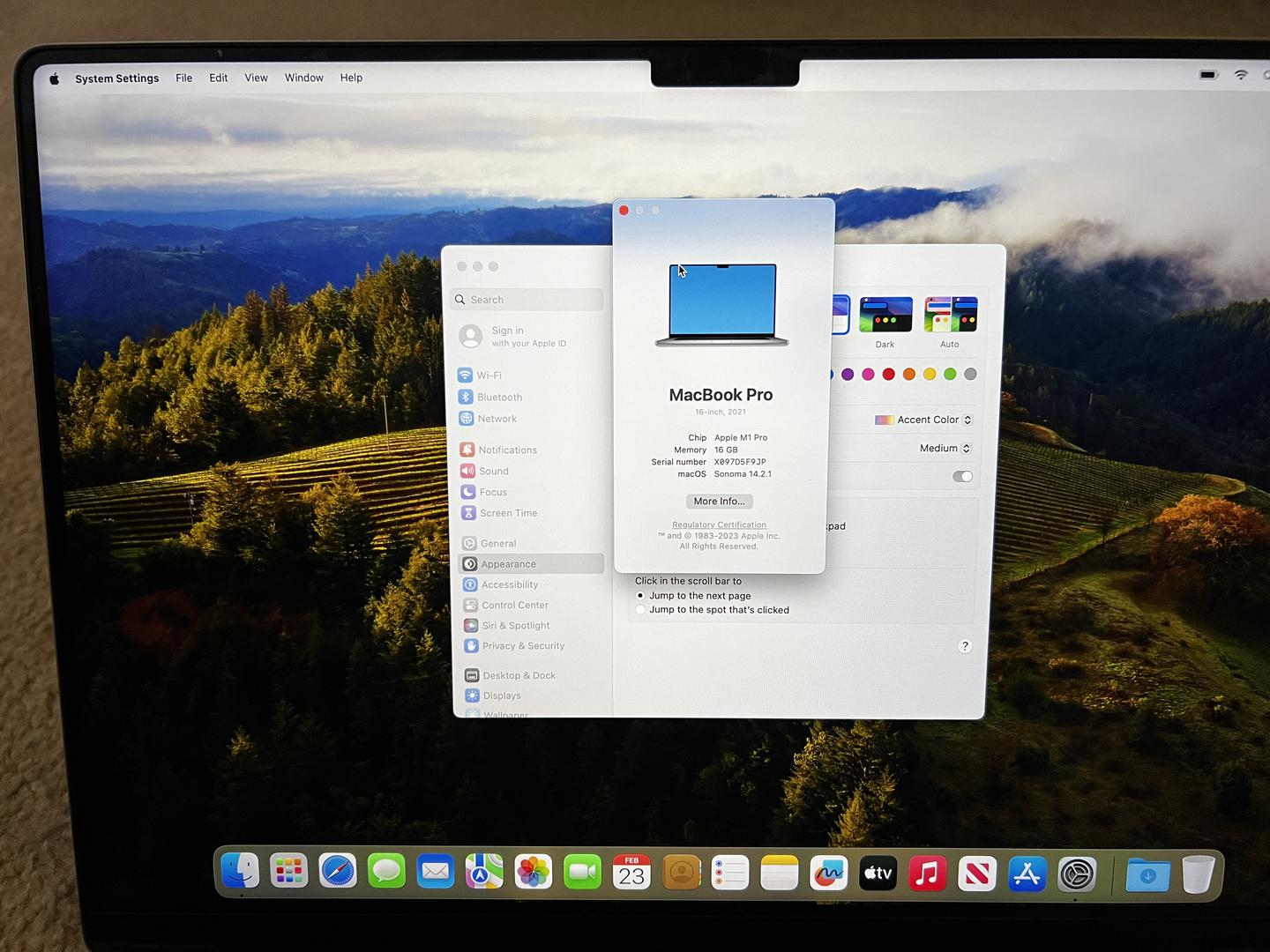Click the More Info... button
This screenshot has width=1270, height=952.
point(719,502)
